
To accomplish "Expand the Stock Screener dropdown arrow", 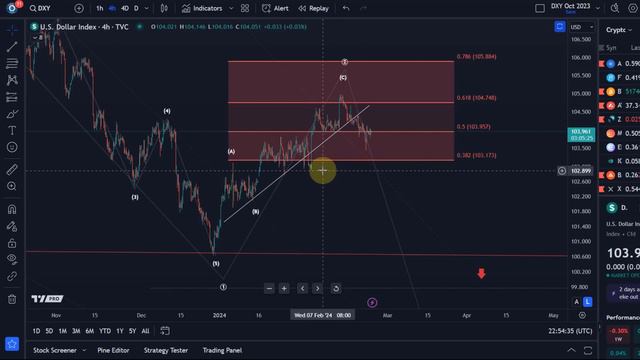I will pos(84,350).
